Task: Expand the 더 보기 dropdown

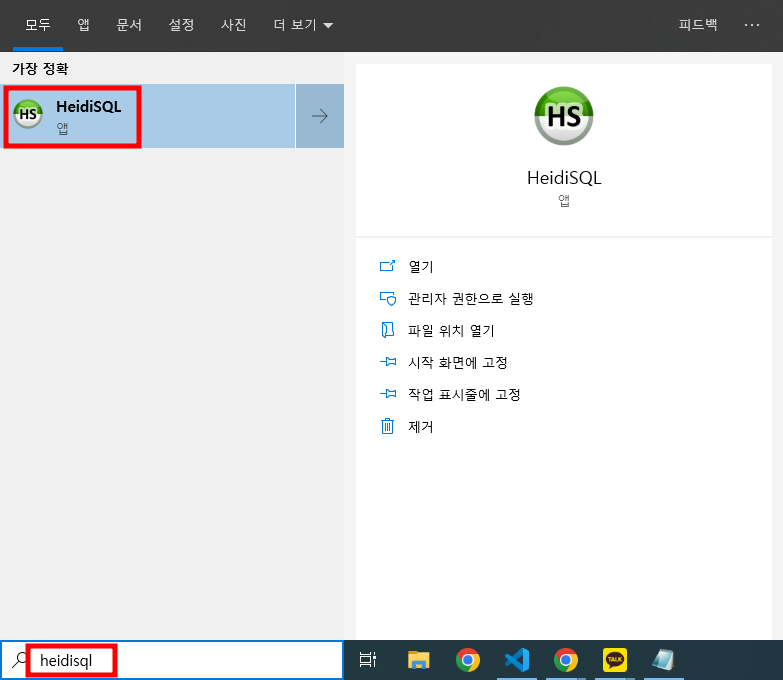Action: click(x=303, y=25)
